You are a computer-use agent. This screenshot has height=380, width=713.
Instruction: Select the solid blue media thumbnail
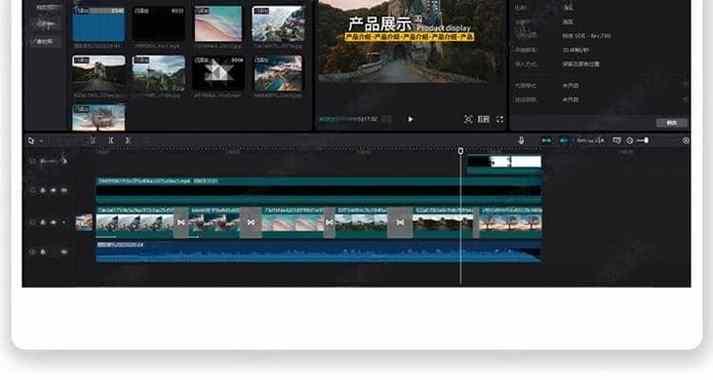click(99, 24)
